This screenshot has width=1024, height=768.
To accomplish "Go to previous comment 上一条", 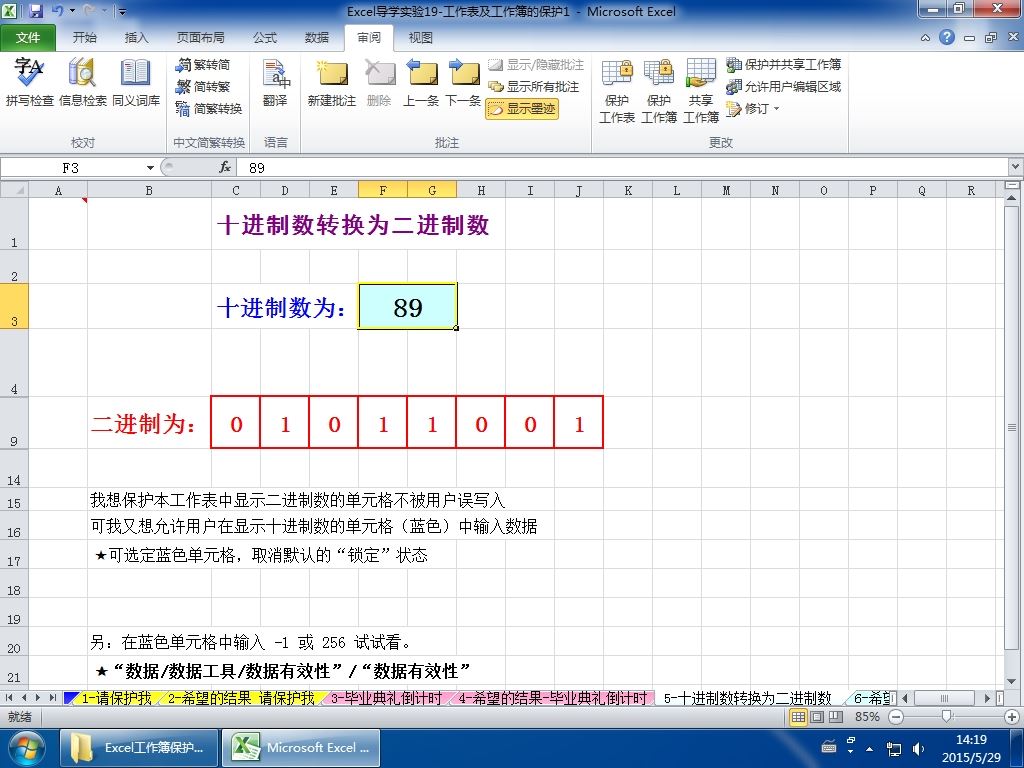I will point(421,82).
